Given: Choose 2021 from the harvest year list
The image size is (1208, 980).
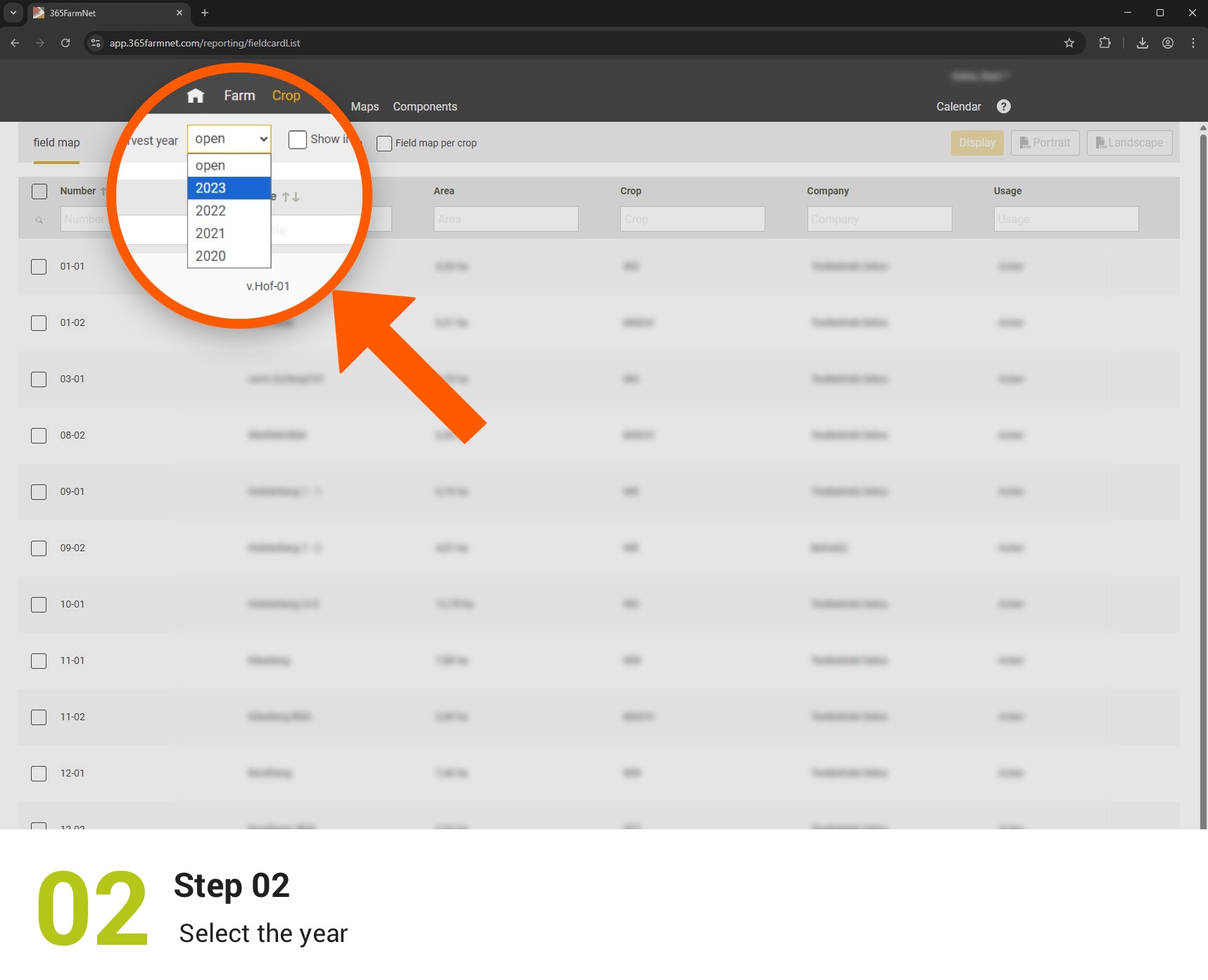Looking at the screenshot, I should pos(229,233).
